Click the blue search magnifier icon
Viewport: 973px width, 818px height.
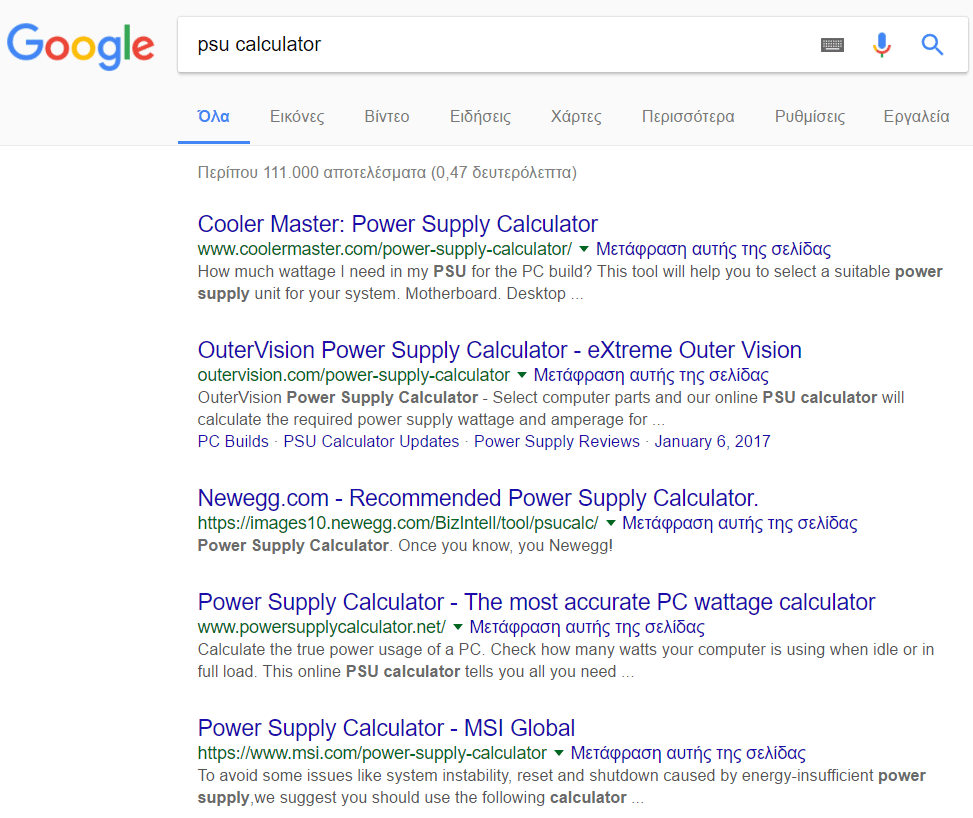(932, 45)
